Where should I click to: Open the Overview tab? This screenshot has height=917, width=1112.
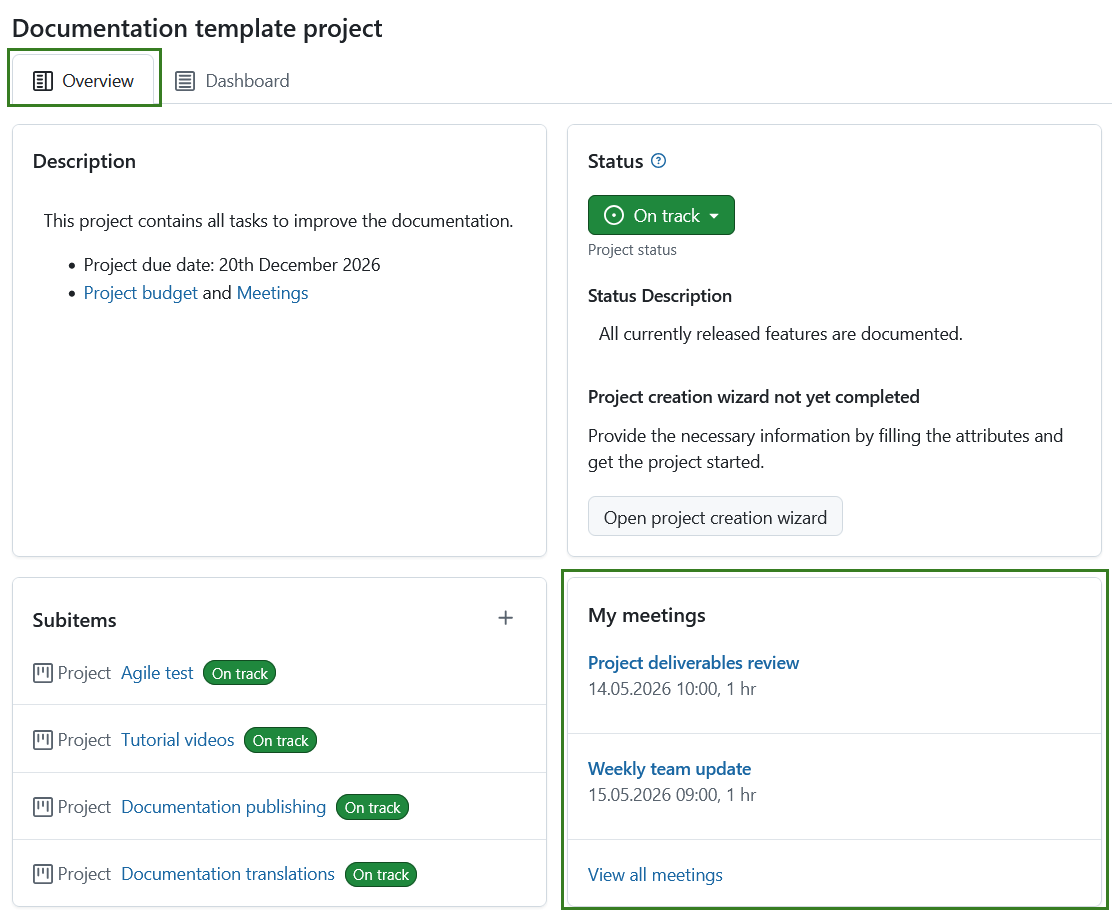[x=84, y=81]
